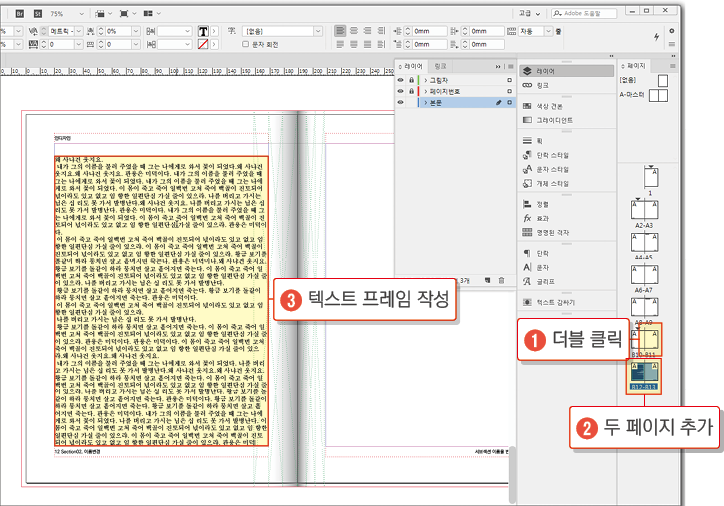Apply align center paragraph alignment

click(x=354, y=31)
